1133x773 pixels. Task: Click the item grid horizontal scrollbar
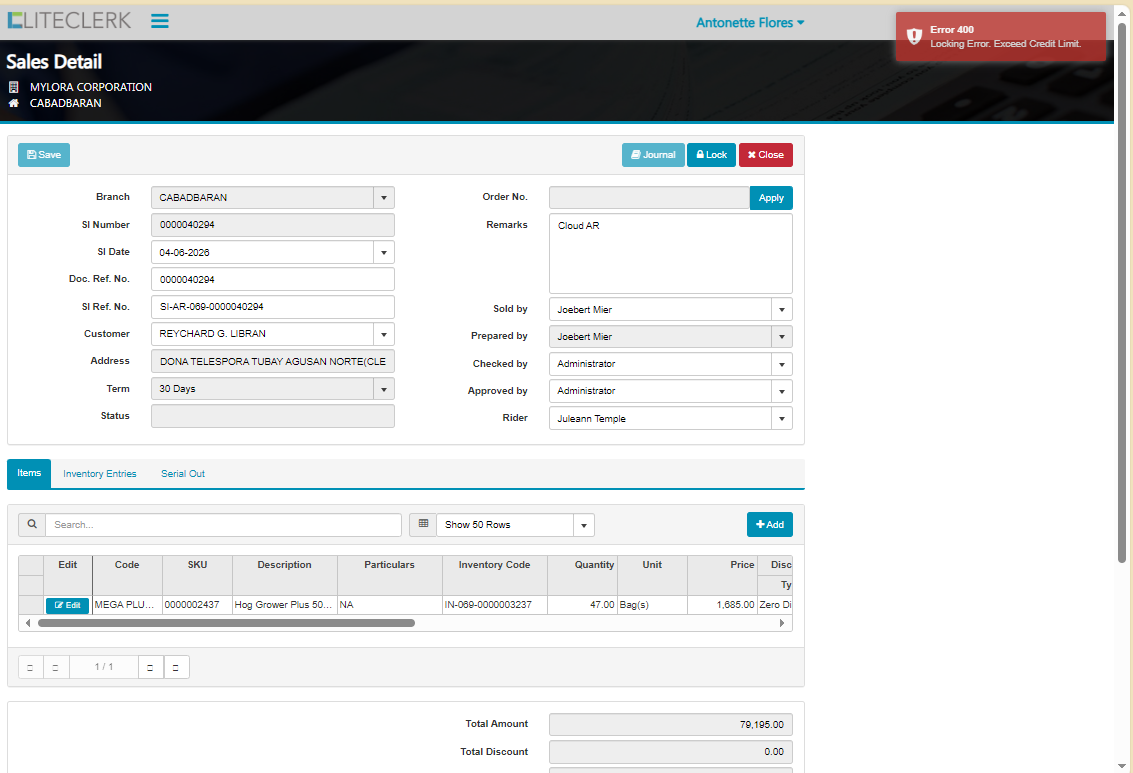[226, 623]
